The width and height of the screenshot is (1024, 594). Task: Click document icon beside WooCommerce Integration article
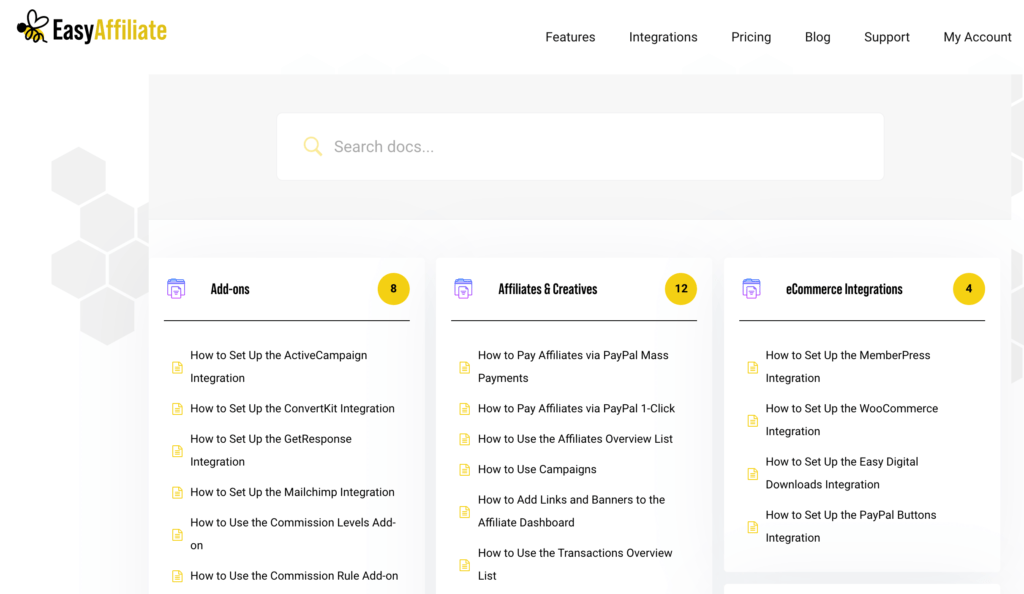[x=752, y=421]
